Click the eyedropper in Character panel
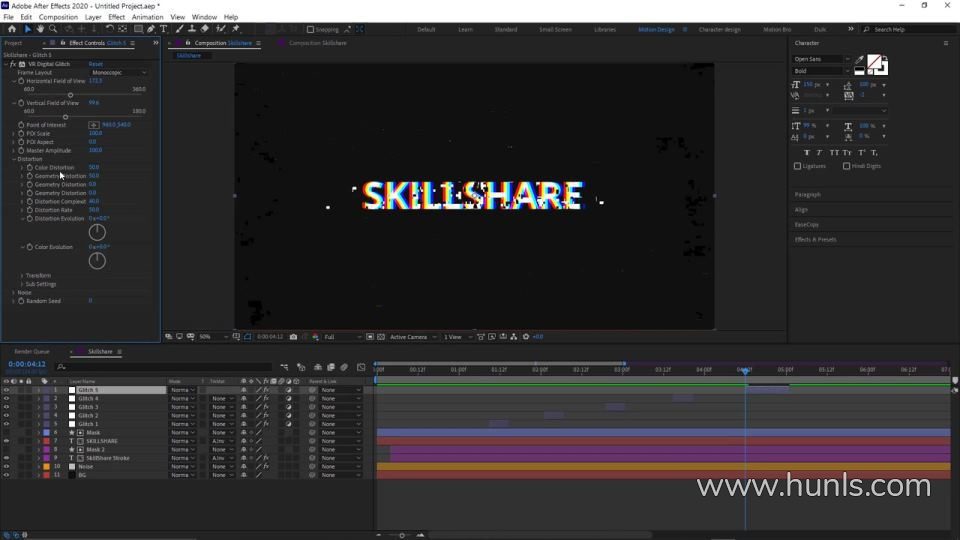 860,62
